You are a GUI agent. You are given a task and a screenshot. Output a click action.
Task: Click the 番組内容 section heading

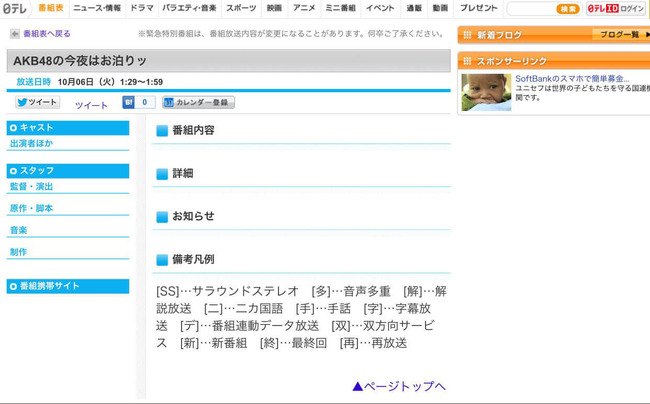pyautogui.click(x=193, y=130)
